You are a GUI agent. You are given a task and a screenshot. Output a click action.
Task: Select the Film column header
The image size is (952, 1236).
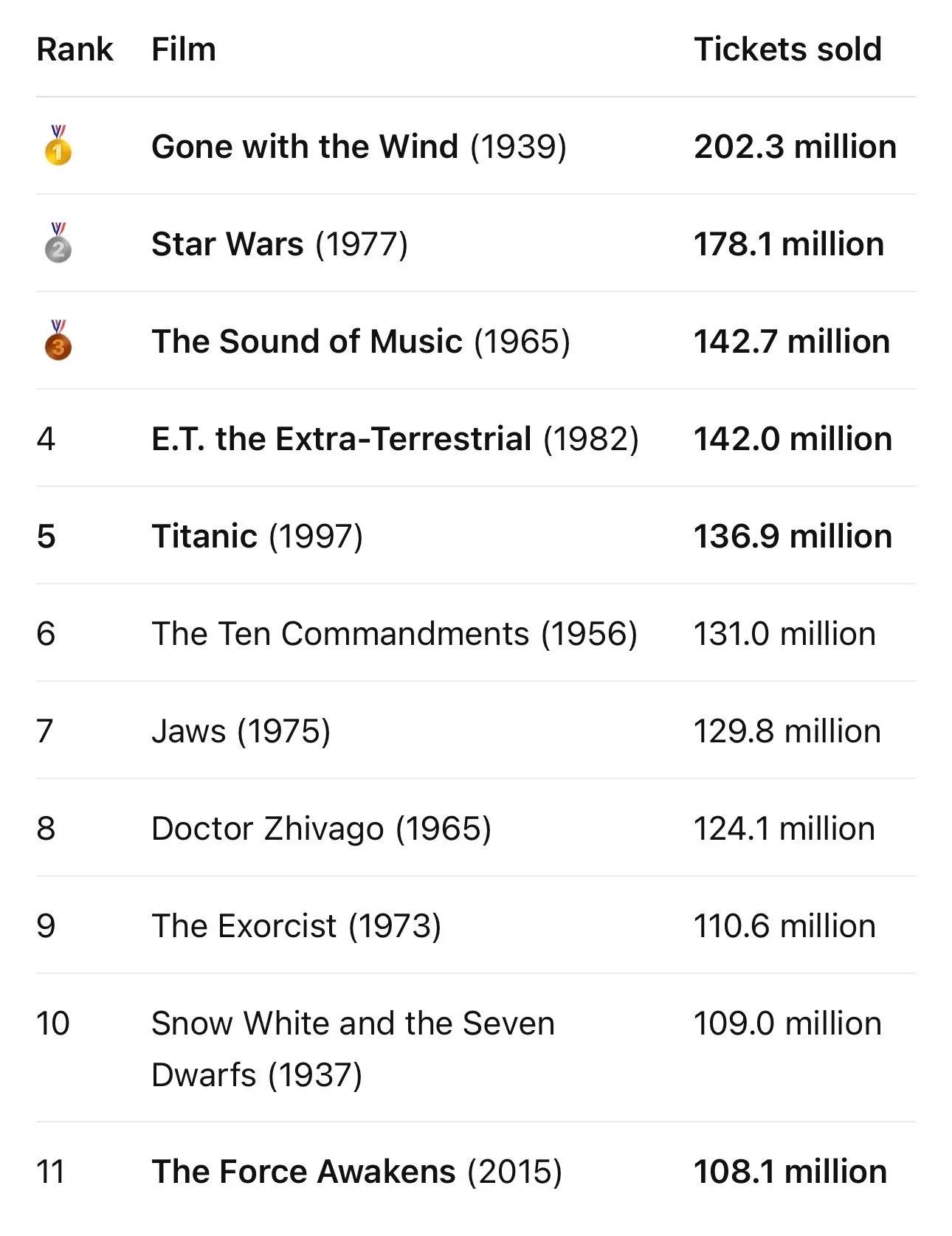184,49
